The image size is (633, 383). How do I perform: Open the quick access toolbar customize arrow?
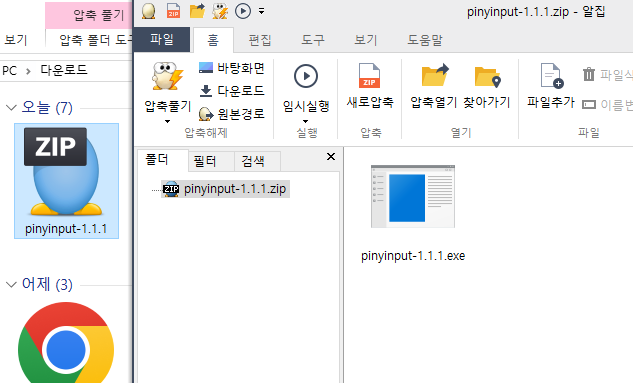pos(262,11)
